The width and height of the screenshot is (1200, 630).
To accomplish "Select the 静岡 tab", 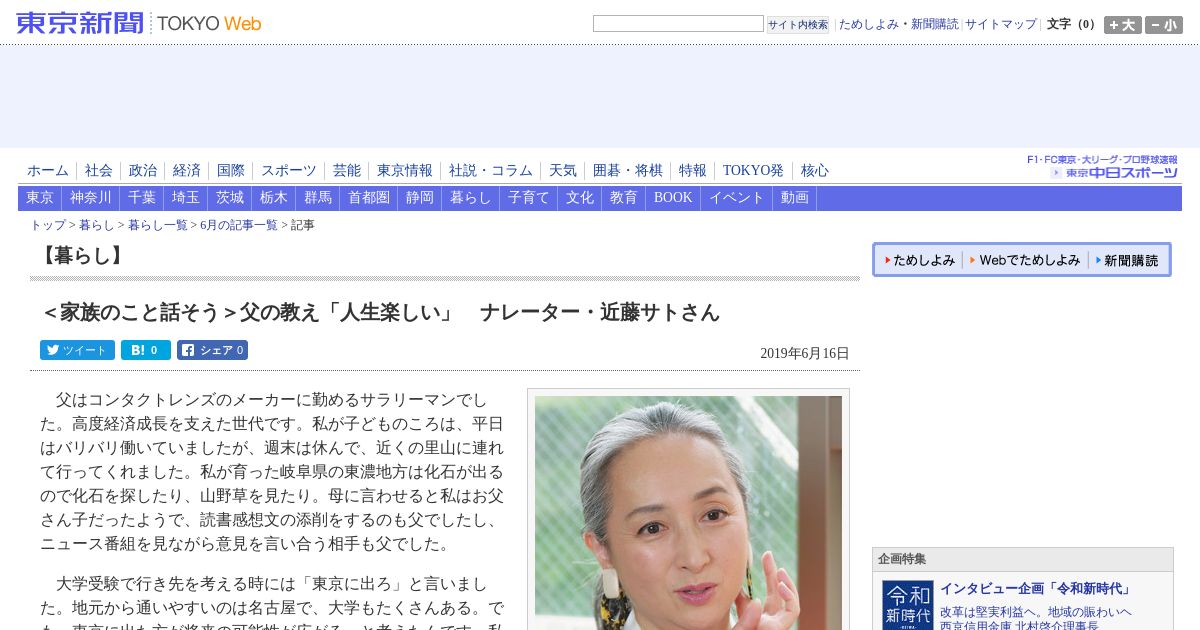I will [x=420, y=198].
